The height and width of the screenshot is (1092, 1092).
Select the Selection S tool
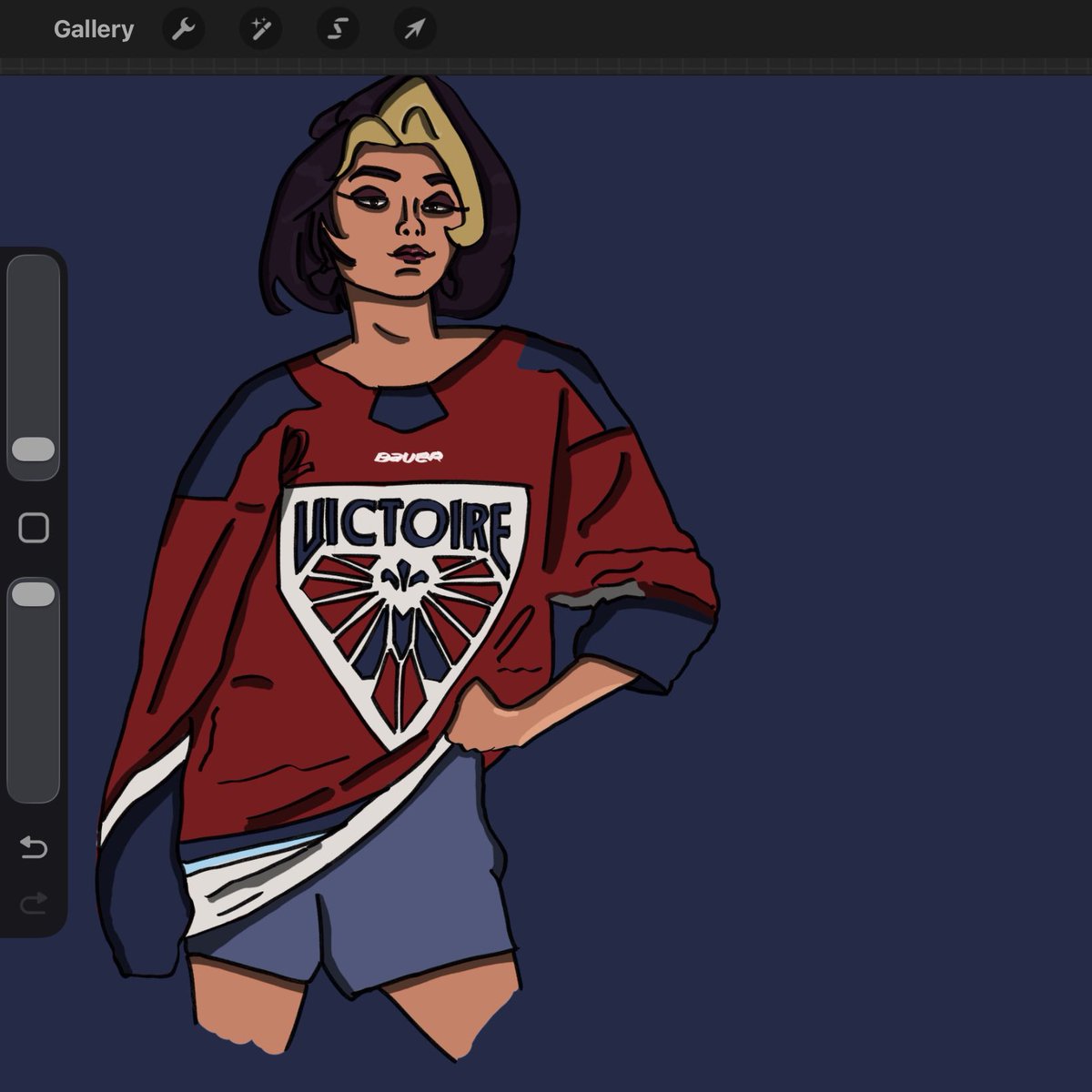pyautogui.click(x=338, y=29)
